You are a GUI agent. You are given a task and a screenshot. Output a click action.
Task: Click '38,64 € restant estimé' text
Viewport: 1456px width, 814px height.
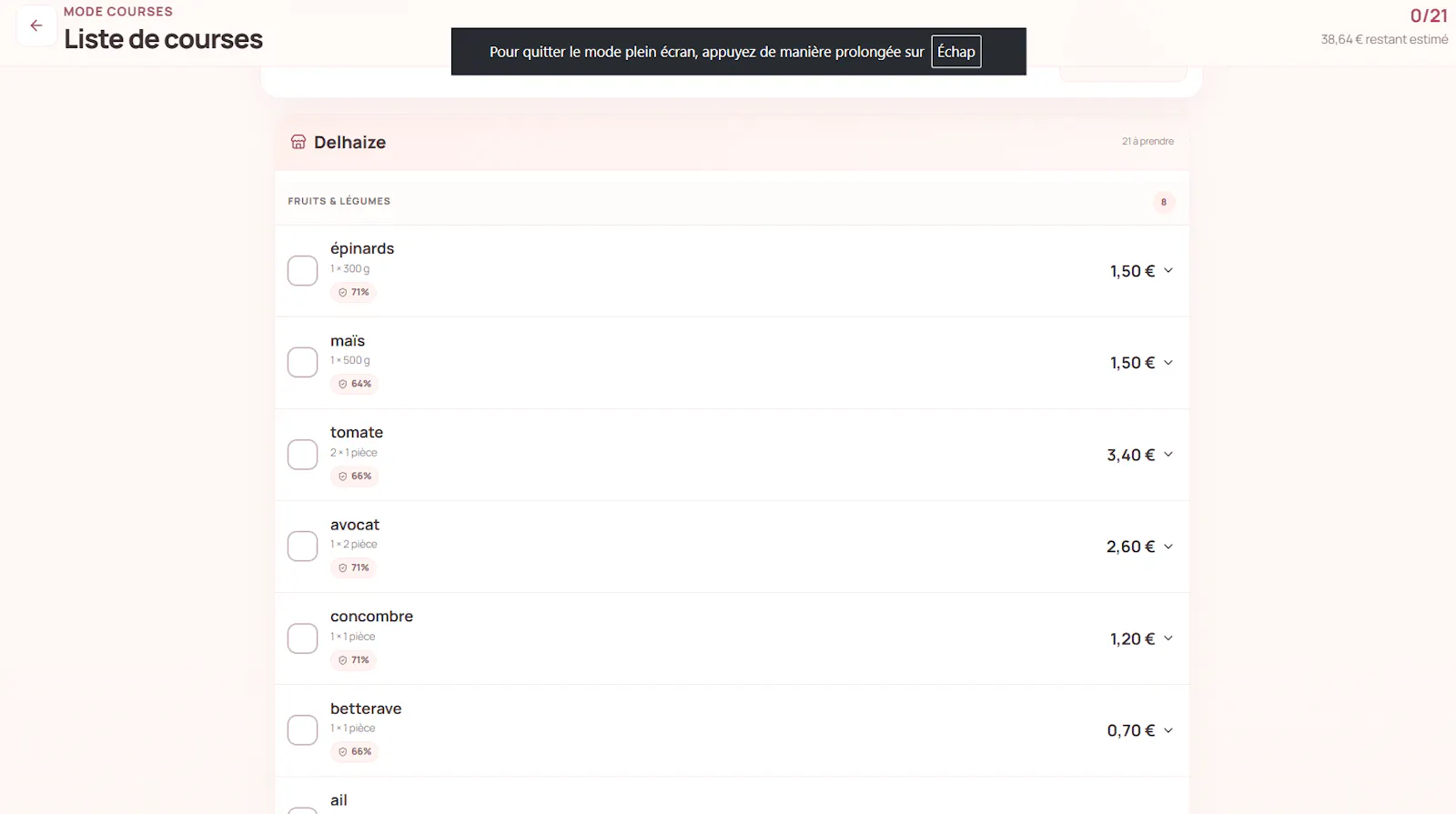1384,39
